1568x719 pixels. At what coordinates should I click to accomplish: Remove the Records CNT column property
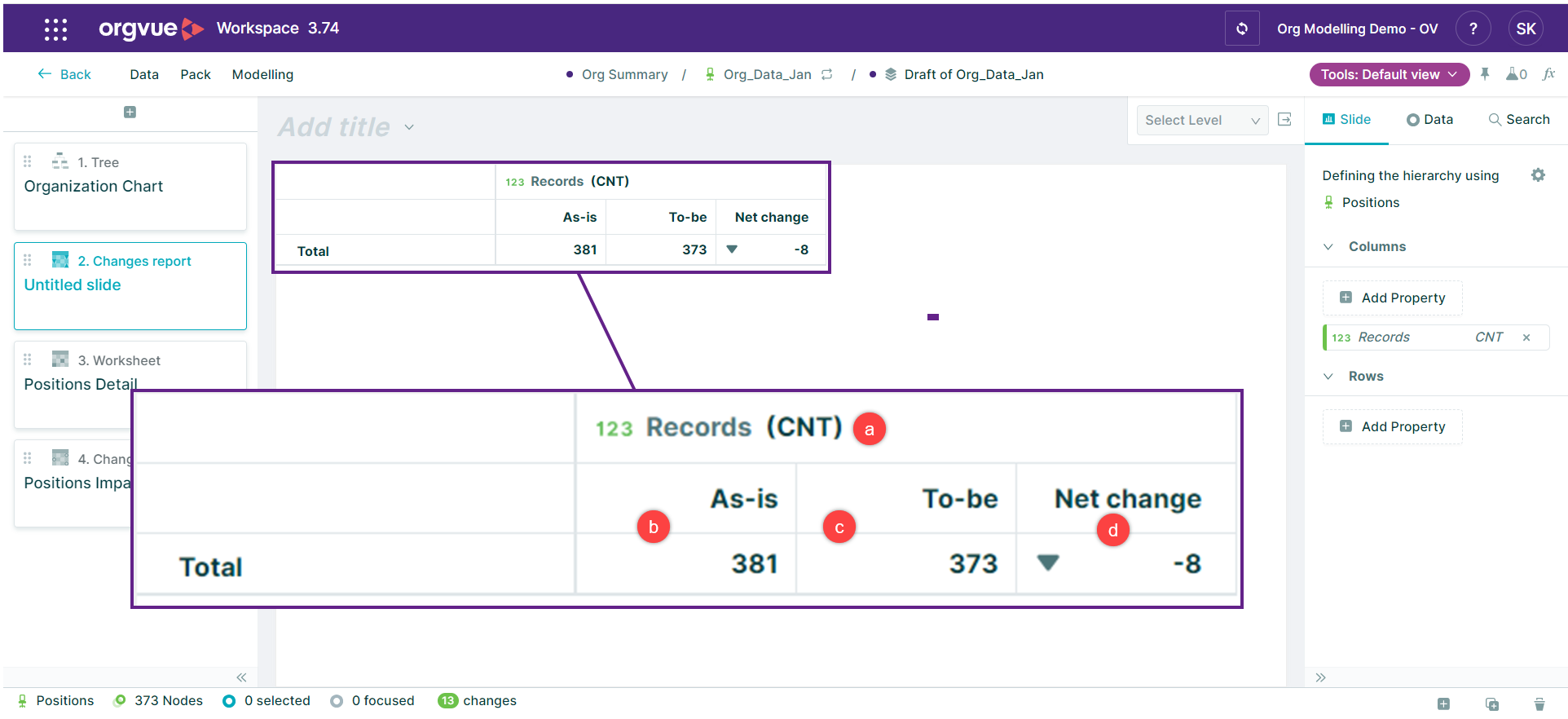[x=1526, y=337]
